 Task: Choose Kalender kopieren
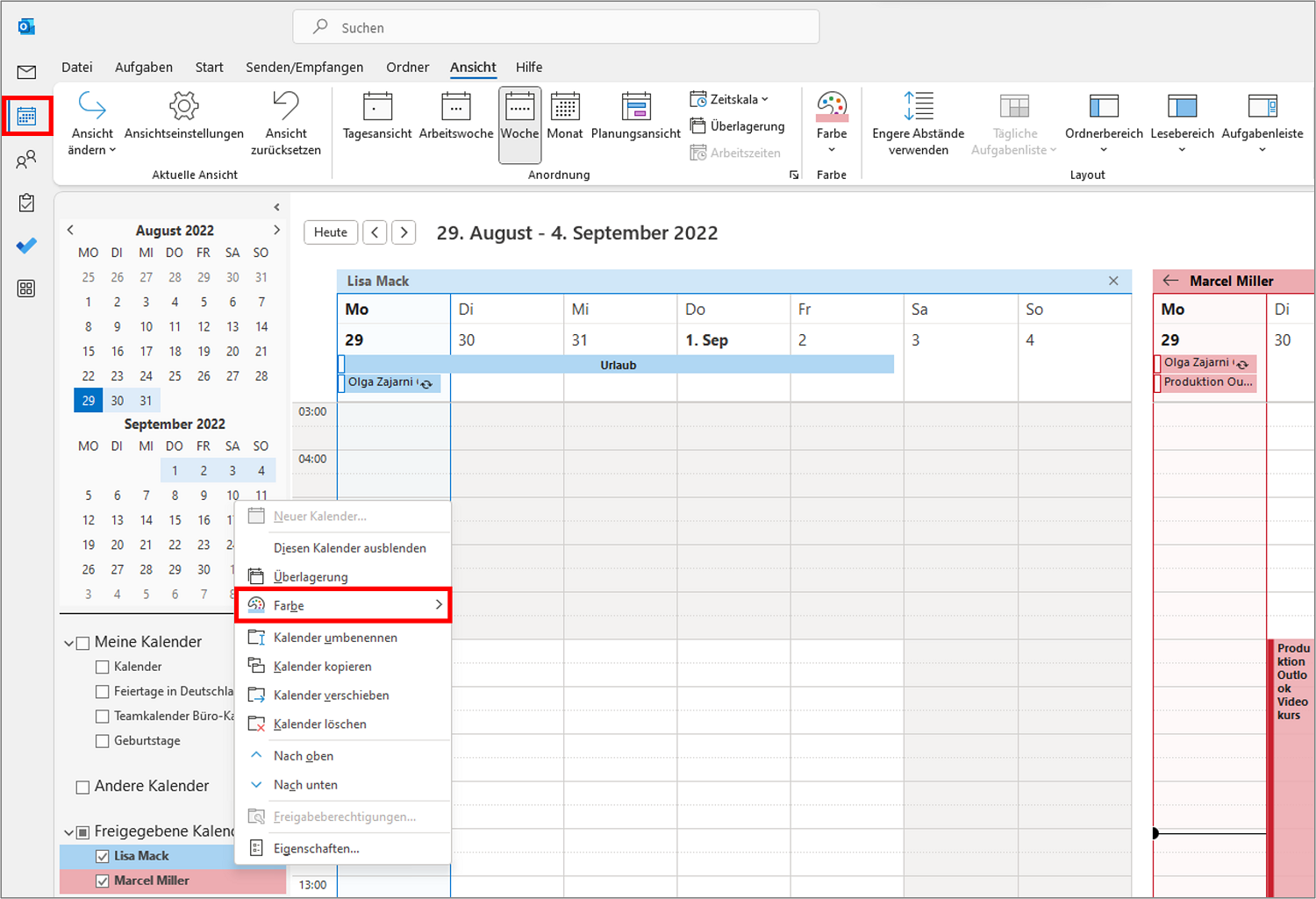tap(343, 667)
